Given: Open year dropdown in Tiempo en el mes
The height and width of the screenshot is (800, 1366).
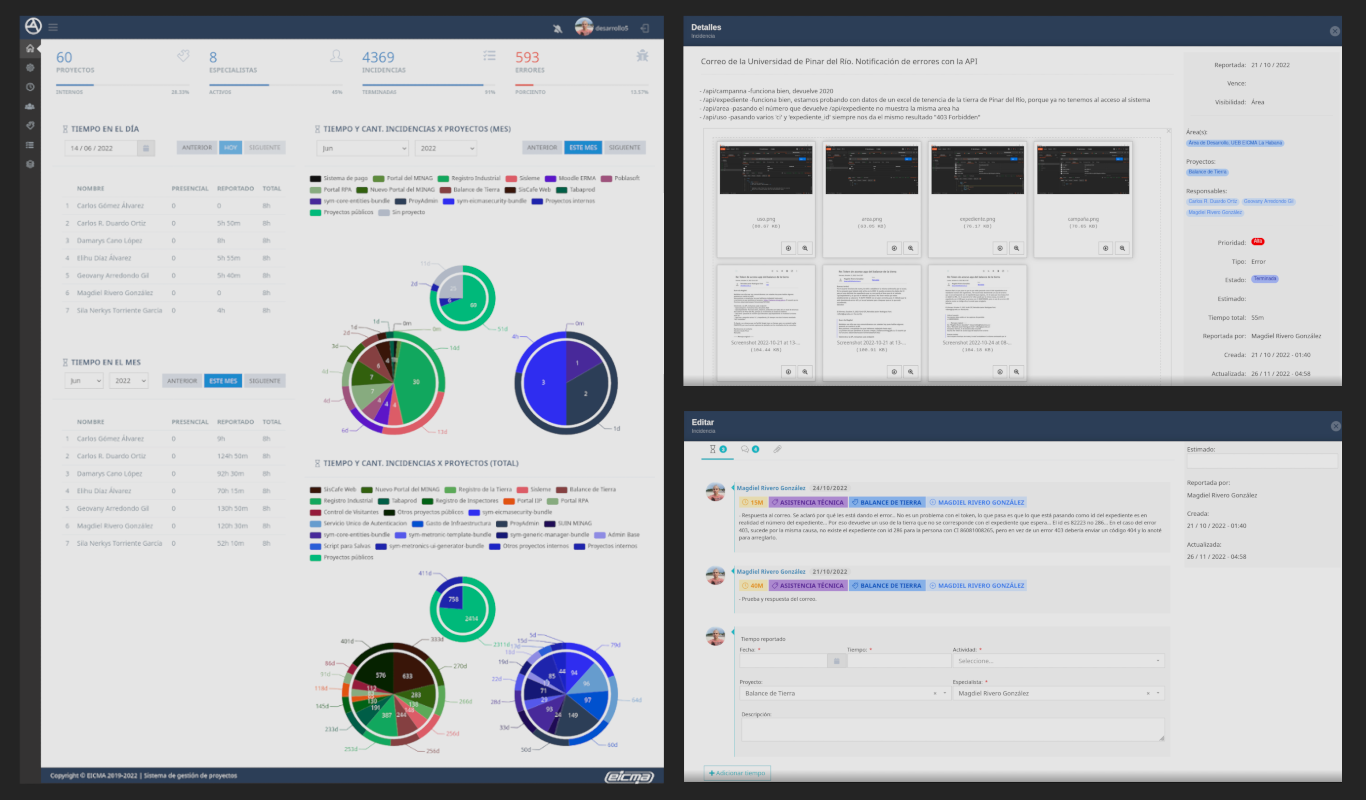Looking at the screenshot, I should pos(129,381).
